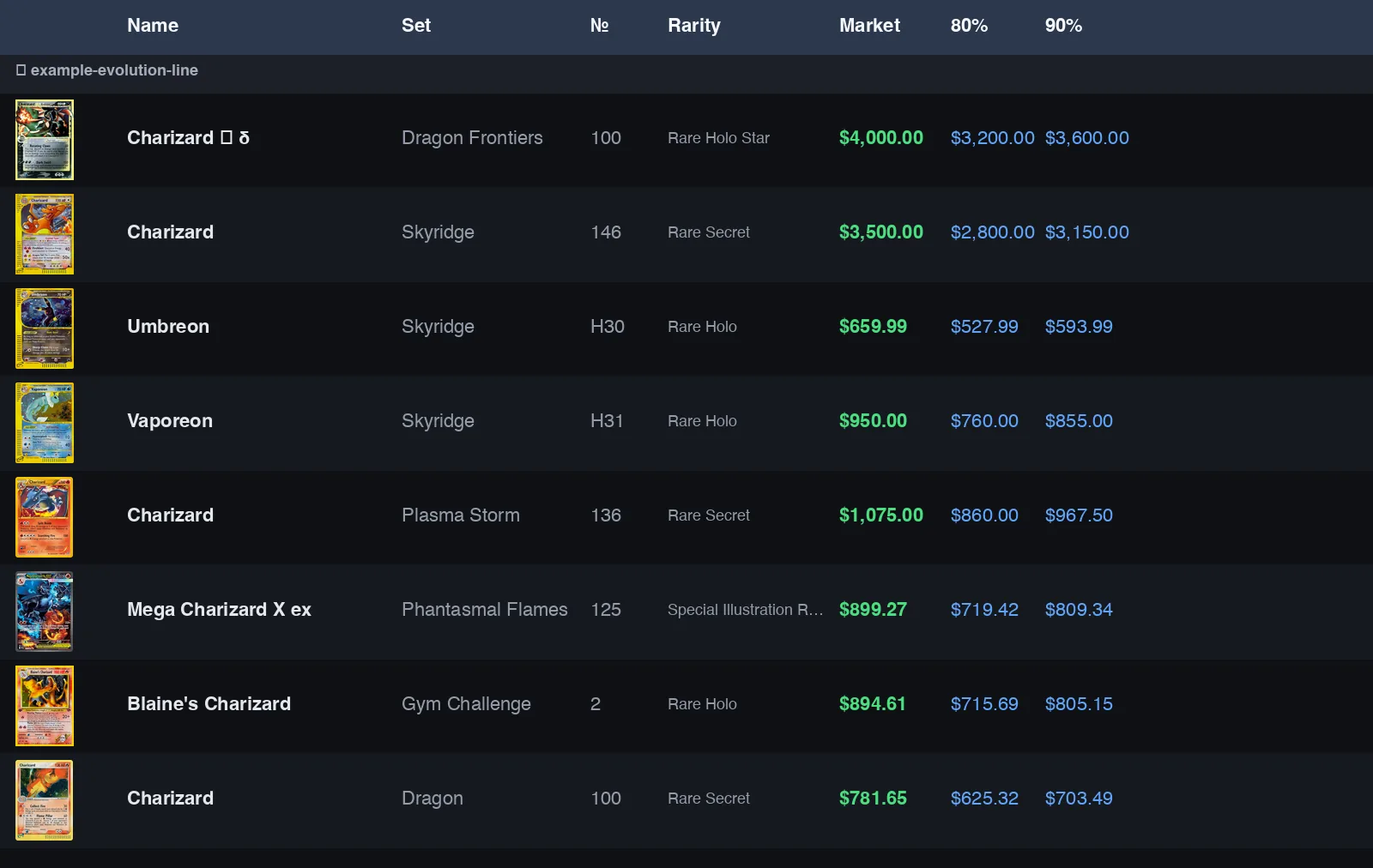Click the Rare Secret rarity in the Skyridge Charizard row
The image size is (1373, 868).
(709, 232)
